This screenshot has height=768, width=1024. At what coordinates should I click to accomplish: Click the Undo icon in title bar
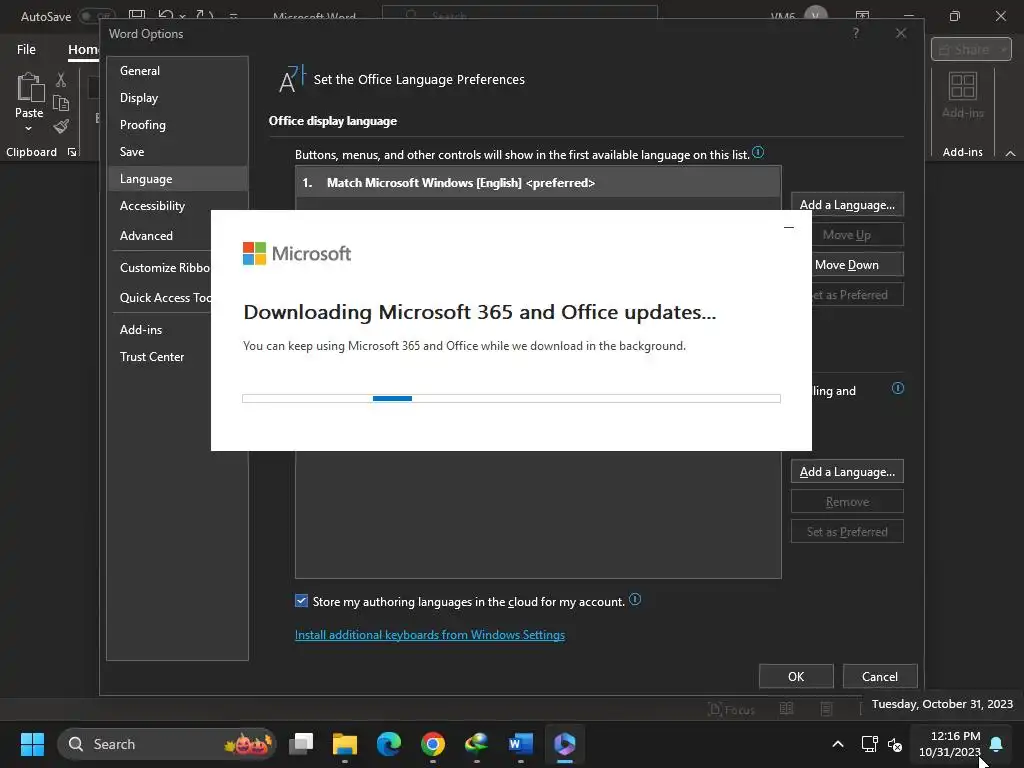click(166, 15)
